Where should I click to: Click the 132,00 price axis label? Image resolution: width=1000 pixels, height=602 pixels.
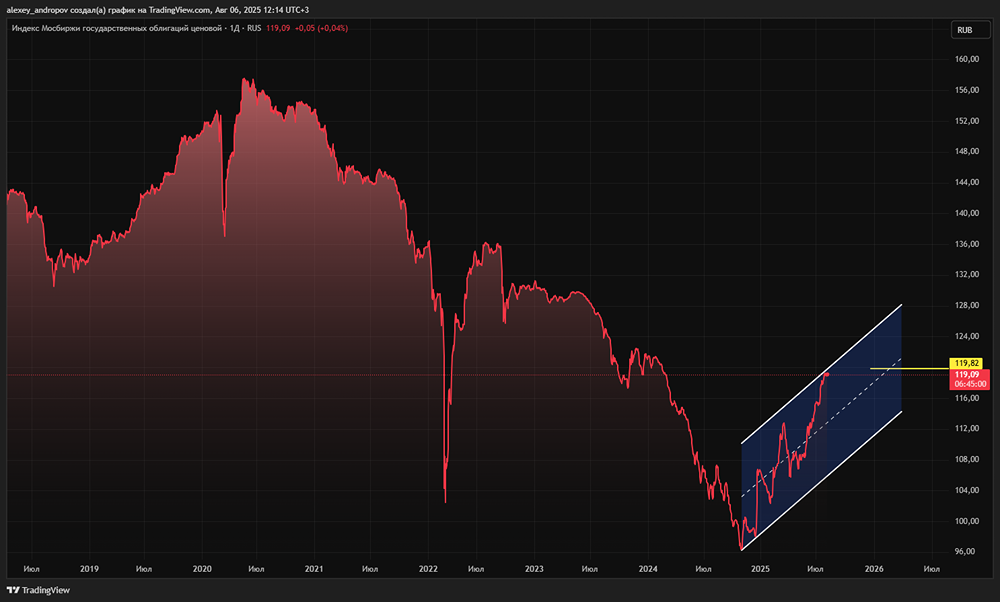pyautogui.click(x=967, y=274)
